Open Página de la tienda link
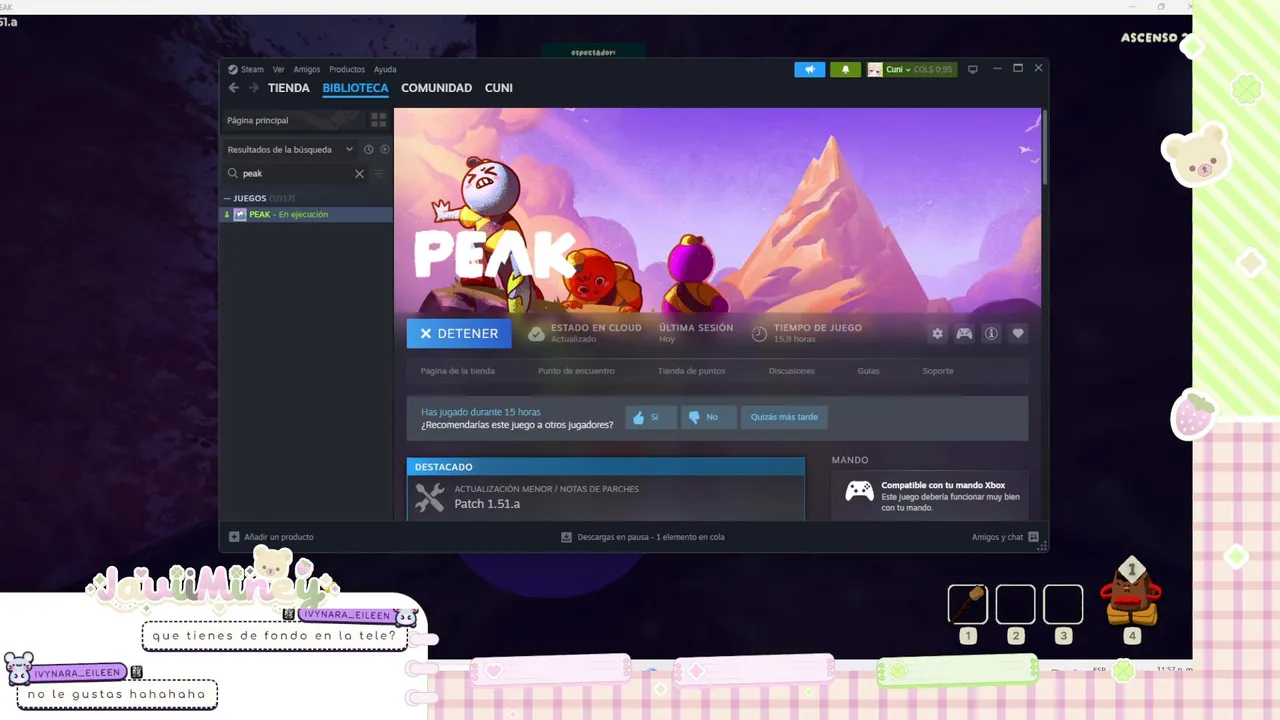The image size is (1280, 720). (x=458, y=371)
